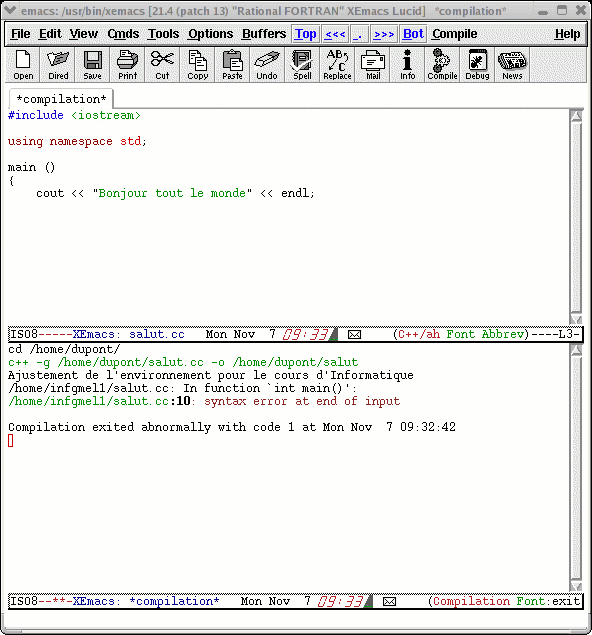592x635 pixels.
Task: Click the 'In function int main()' line
Action: (x=182, y=388)
